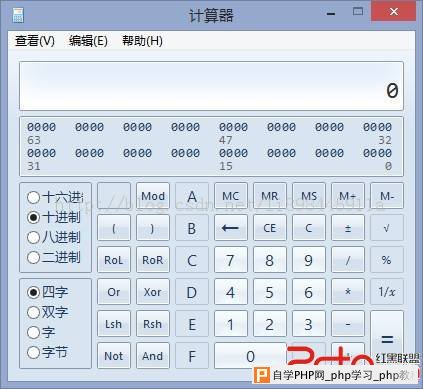The width and height of the screenshot is (423, 389).
Task: Click the bottom-right bit group above 0
Action: point(377,153)
